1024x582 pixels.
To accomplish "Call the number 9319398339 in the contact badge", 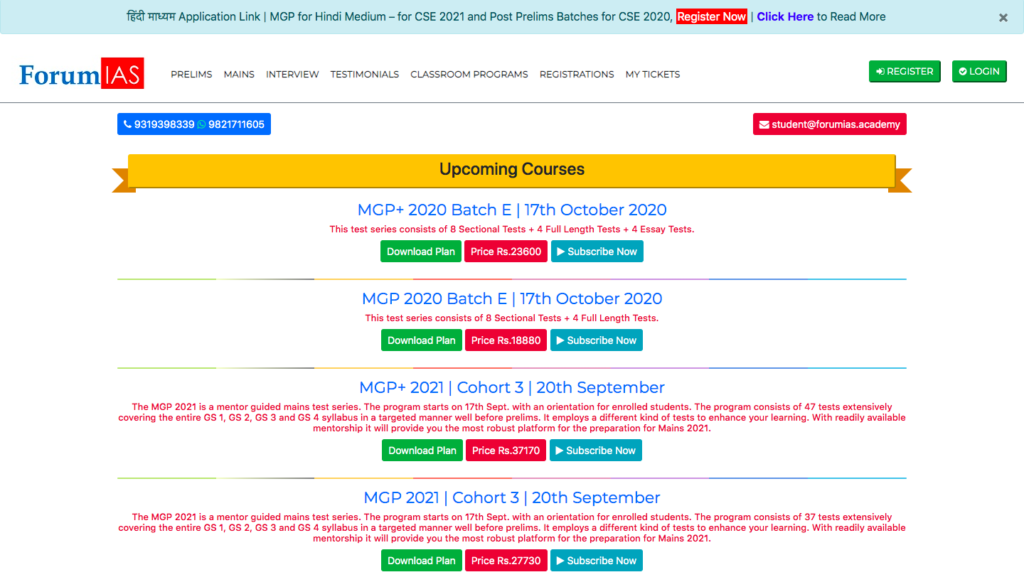I will pos(166,124).
